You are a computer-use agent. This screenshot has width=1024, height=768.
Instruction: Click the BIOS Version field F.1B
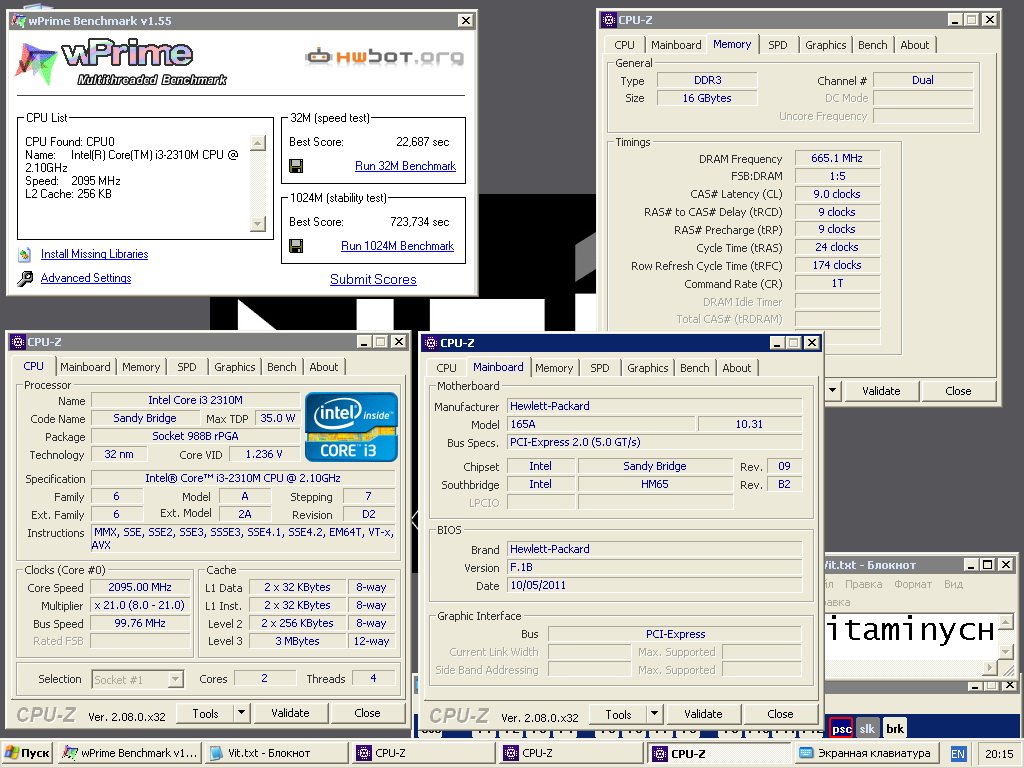coord(654,568)
